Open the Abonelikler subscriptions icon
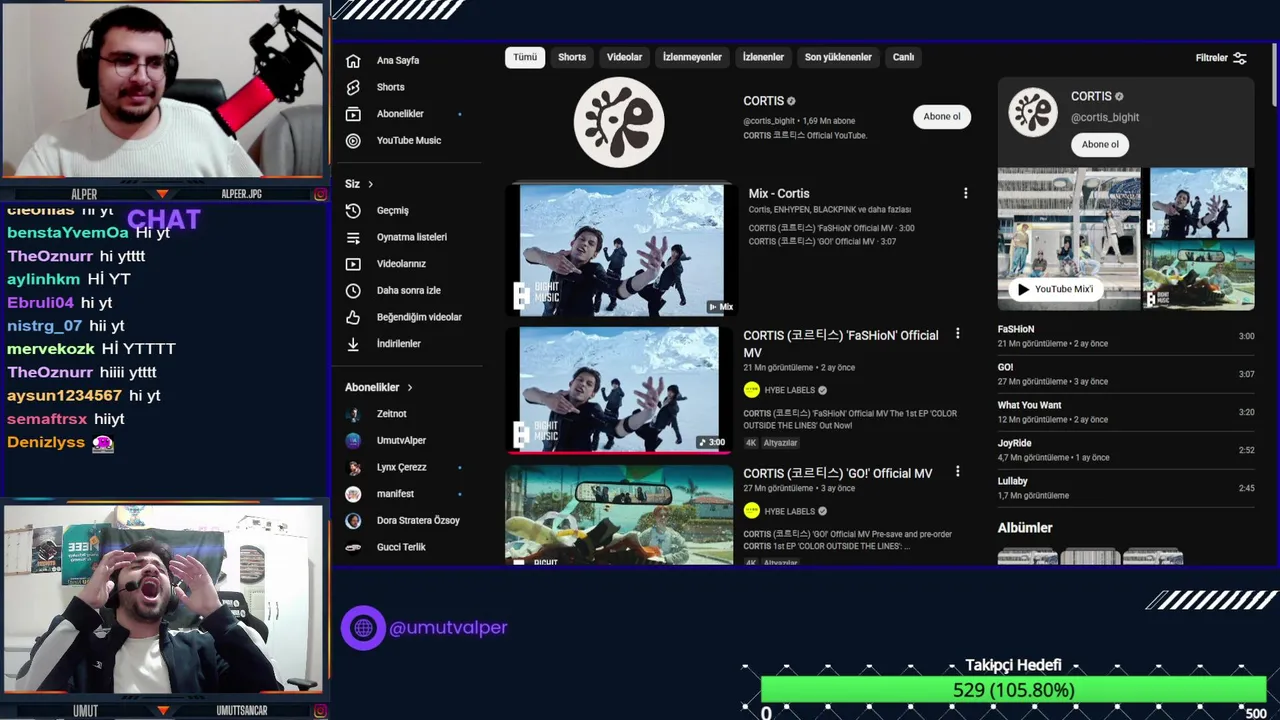This screenshot has width=1280, height=720. (x=353, y=114)
